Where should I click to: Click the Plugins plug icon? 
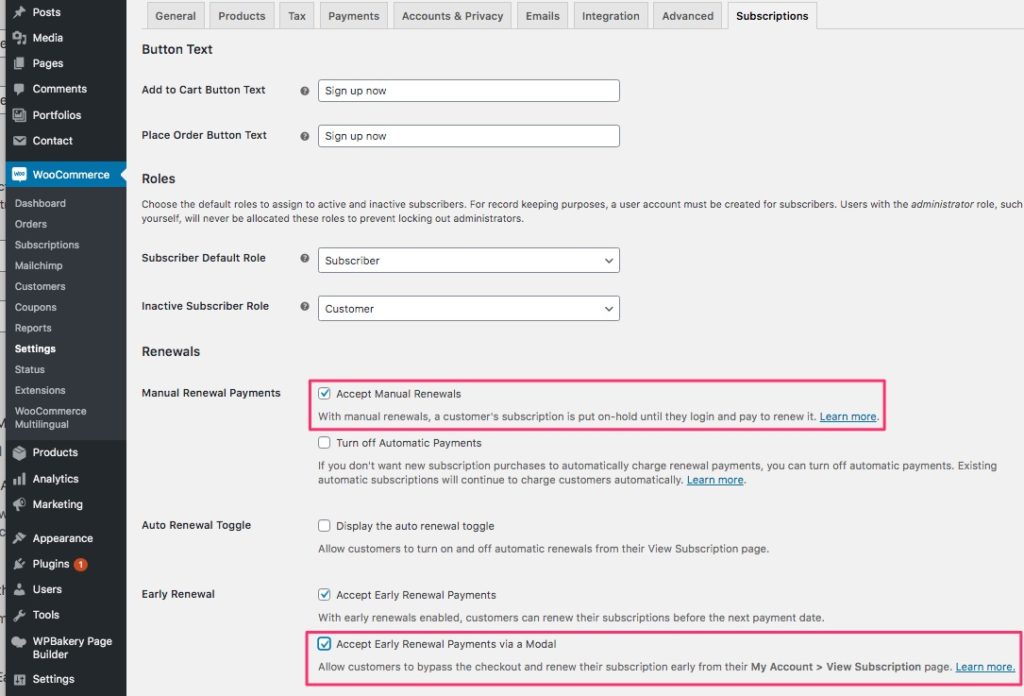(x=20, y=563)
